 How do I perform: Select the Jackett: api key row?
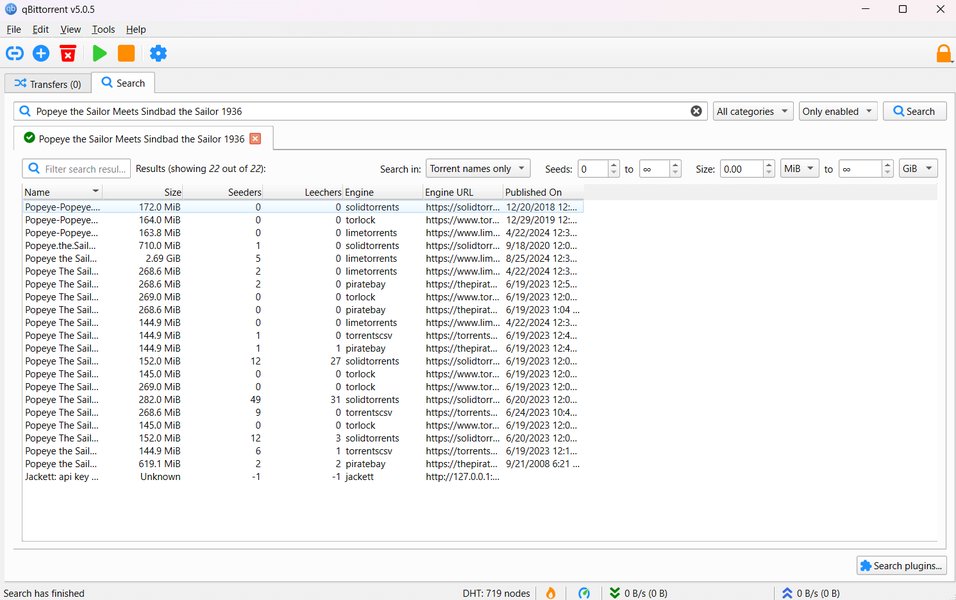(303, 477)
